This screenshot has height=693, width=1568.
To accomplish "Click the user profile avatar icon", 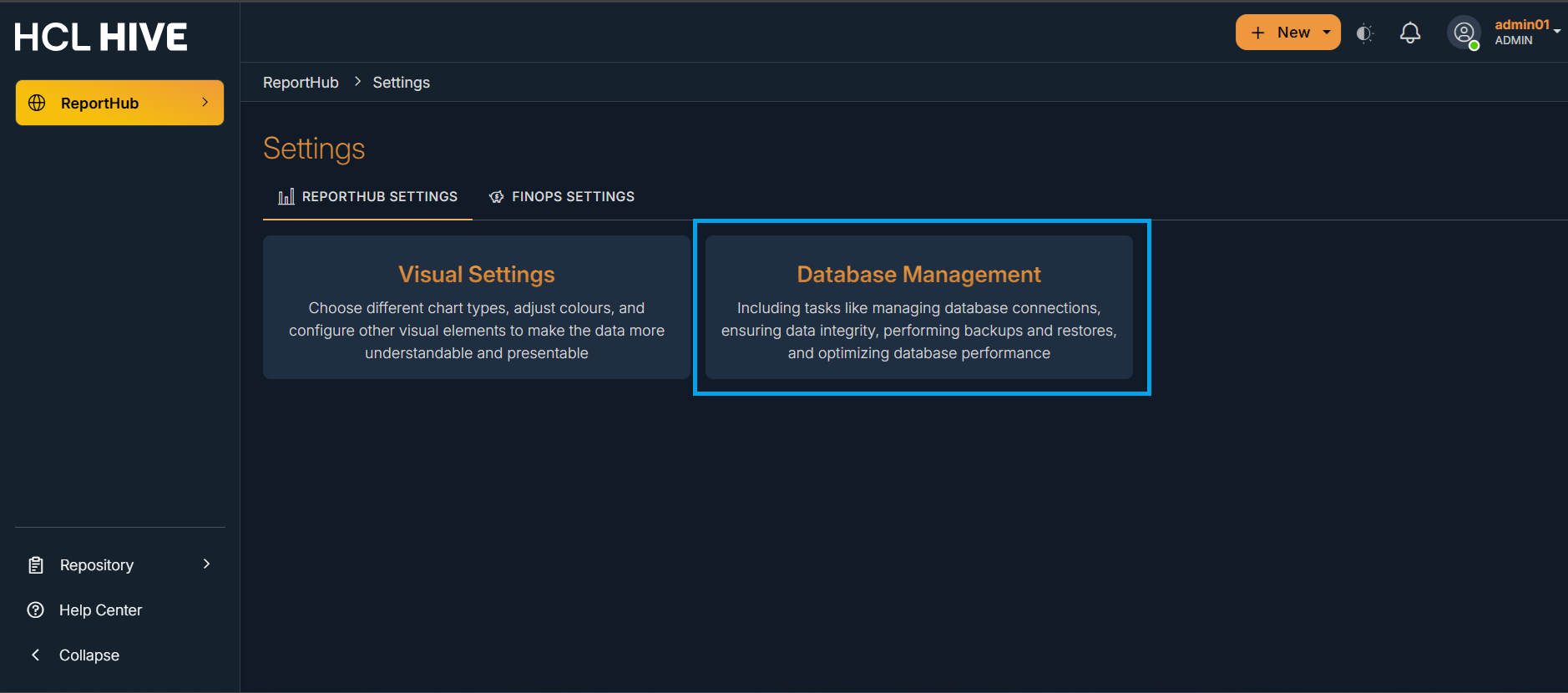I will pos(1464,33).
